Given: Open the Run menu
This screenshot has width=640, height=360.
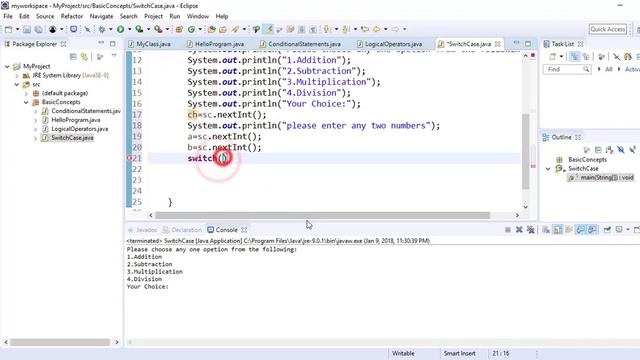Looking at the screenshot, I should (x=175, y=16).
